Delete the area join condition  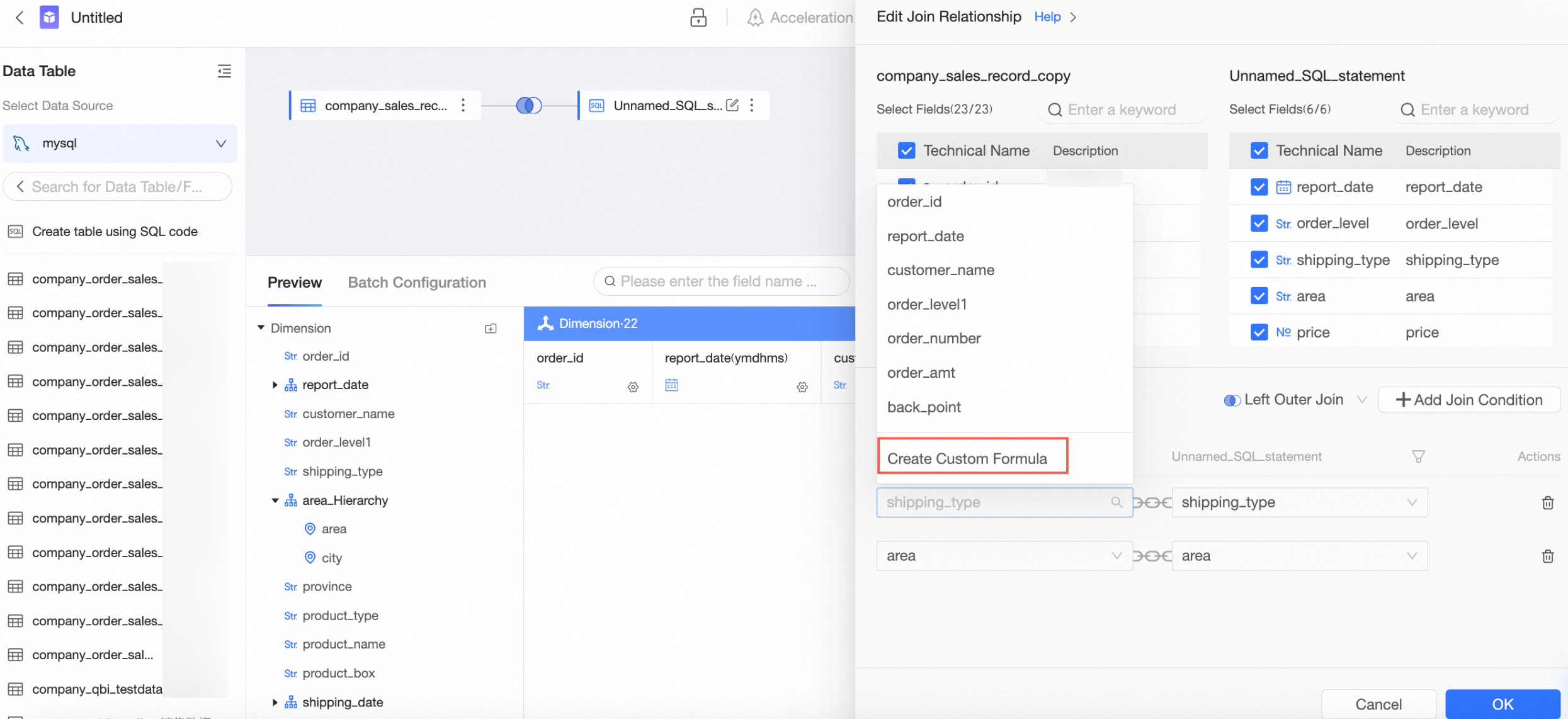(1547, 556)
